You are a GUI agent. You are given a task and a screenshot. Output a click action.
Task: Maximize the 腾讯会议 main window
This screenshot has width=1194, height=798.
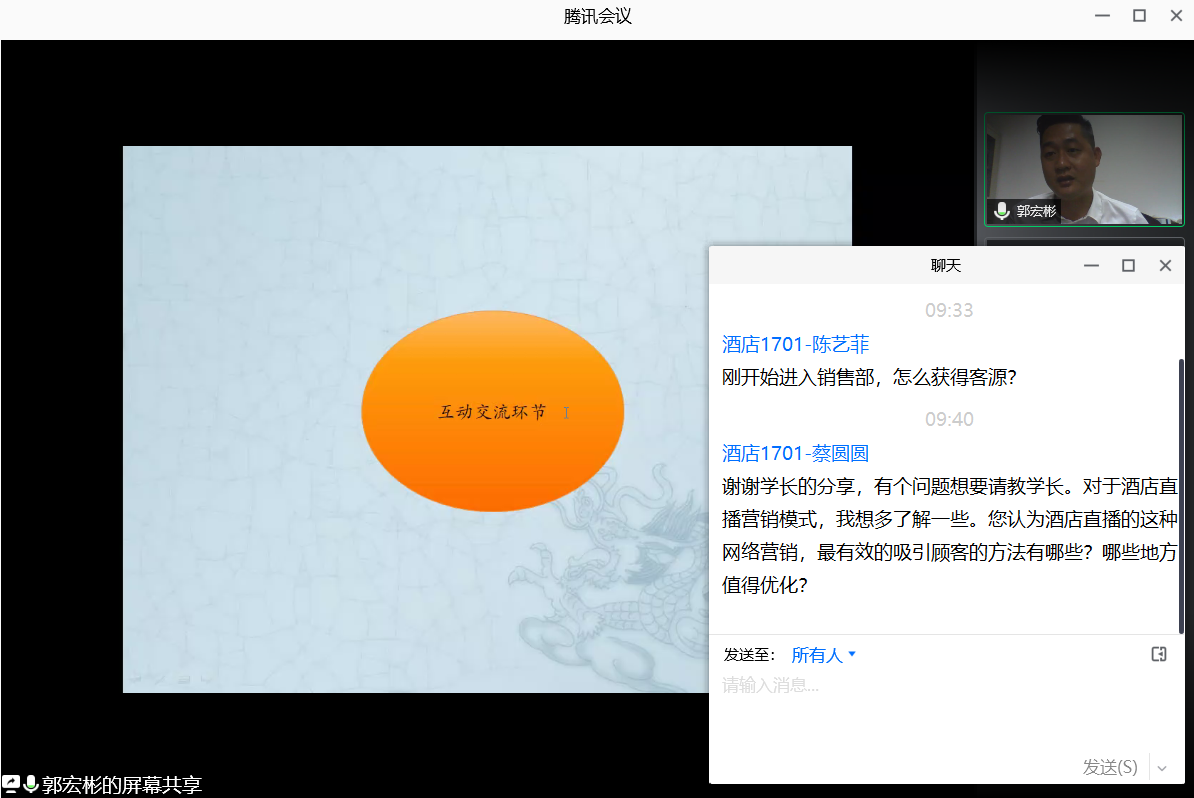1139,15
